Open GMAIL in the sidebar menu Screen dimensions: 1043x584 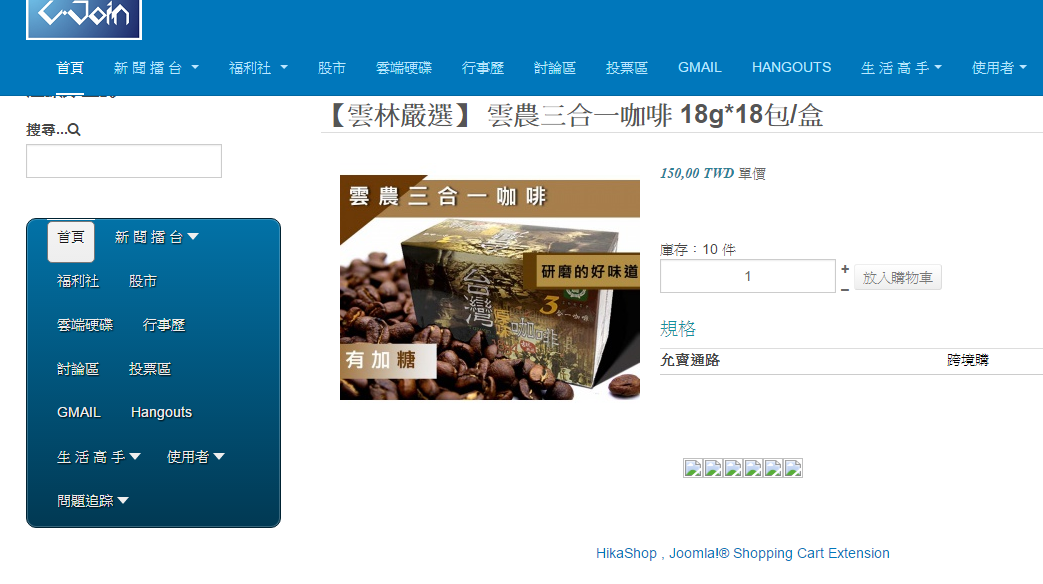click(79, 412)
